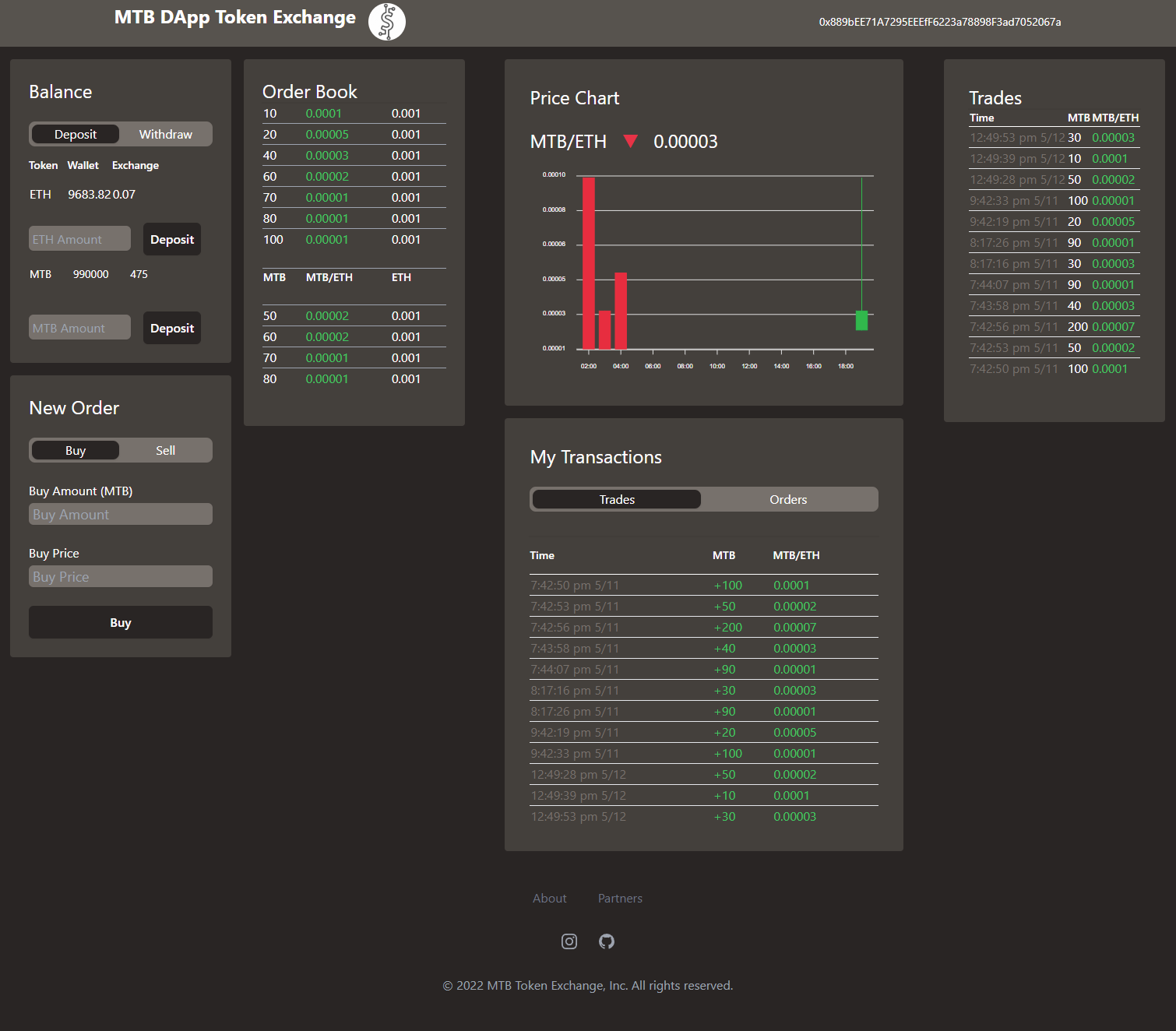
Task: Click the red price direction triangle
Action: click(631, 142)
